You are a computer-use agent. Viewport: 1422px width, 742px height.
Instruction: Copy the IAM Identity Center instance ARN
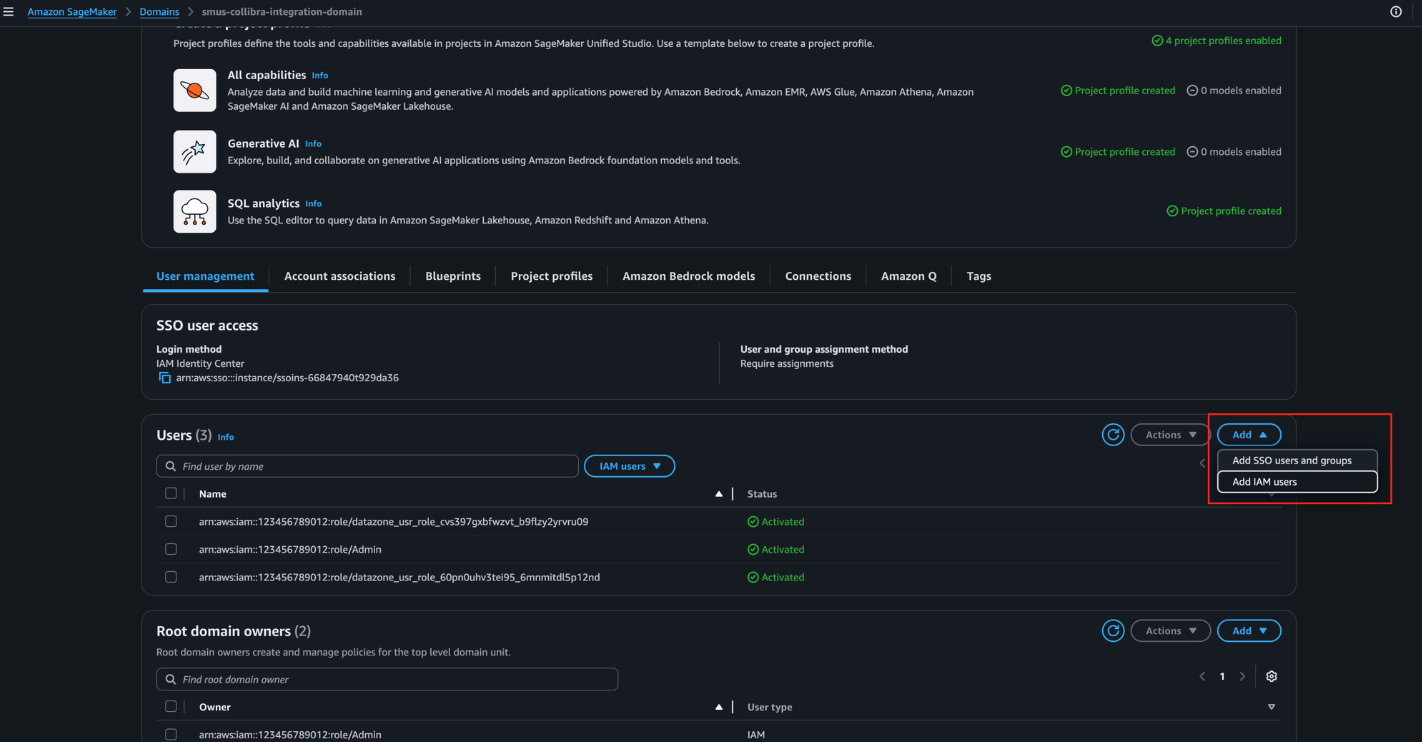point(165,378)
